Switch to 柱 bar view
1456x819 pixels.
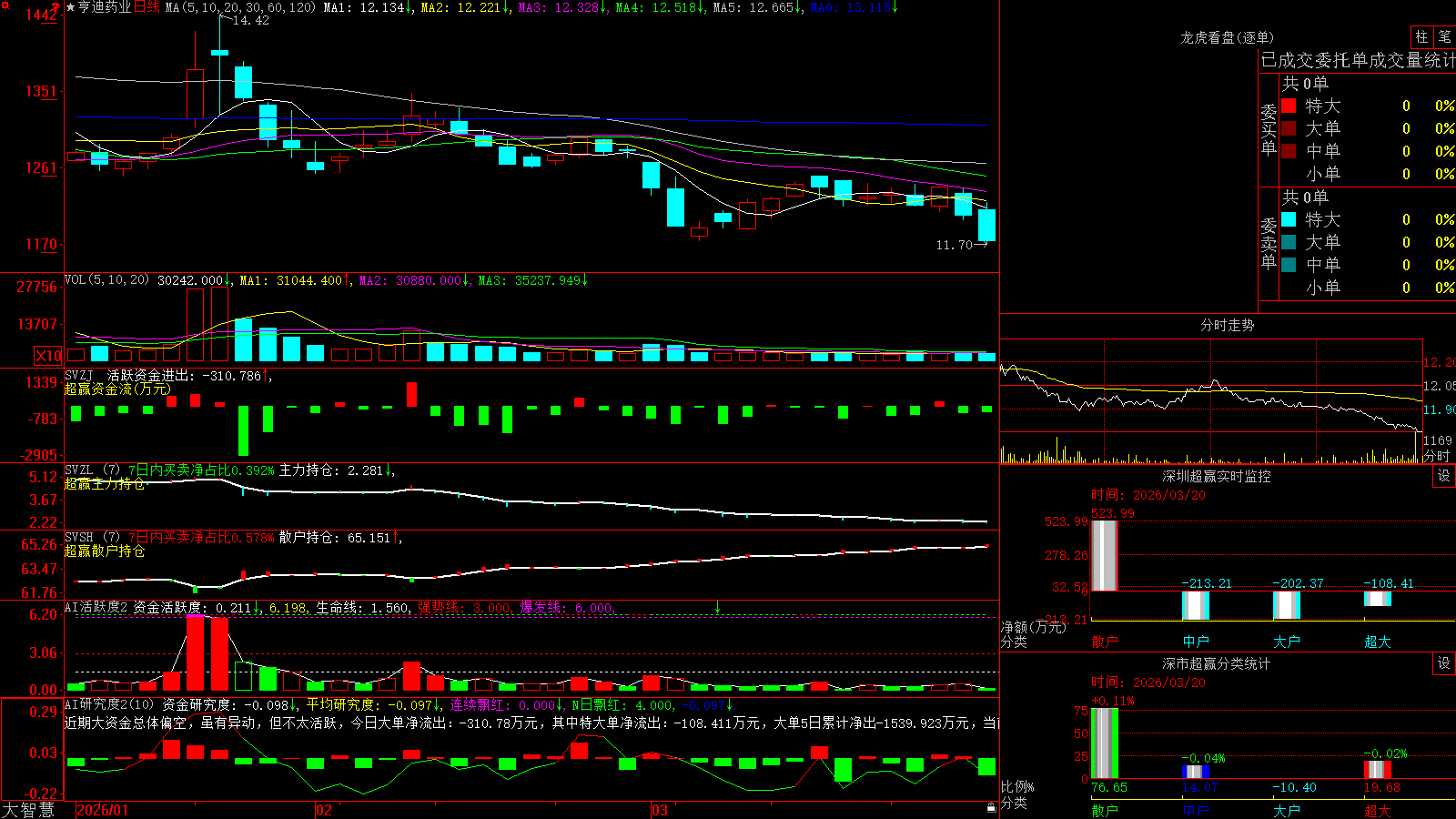pos(1421,36)
